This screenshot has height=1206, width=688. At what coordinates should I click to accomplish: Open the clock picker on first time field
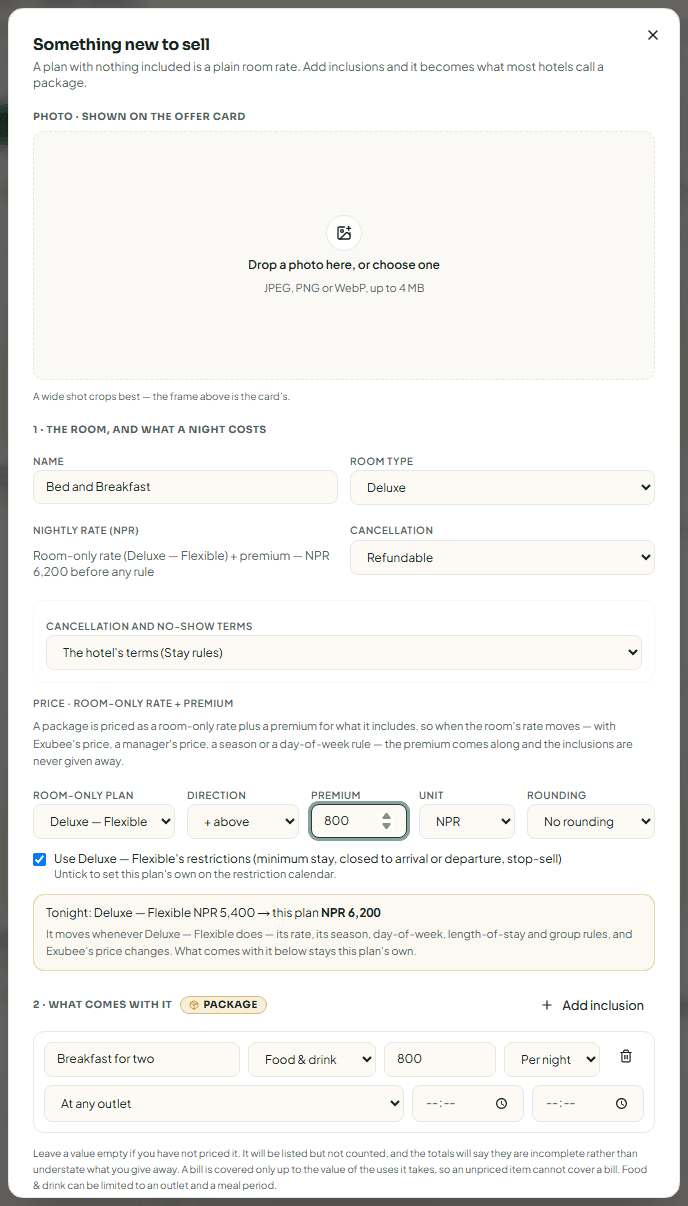(x=502, y=1104)
